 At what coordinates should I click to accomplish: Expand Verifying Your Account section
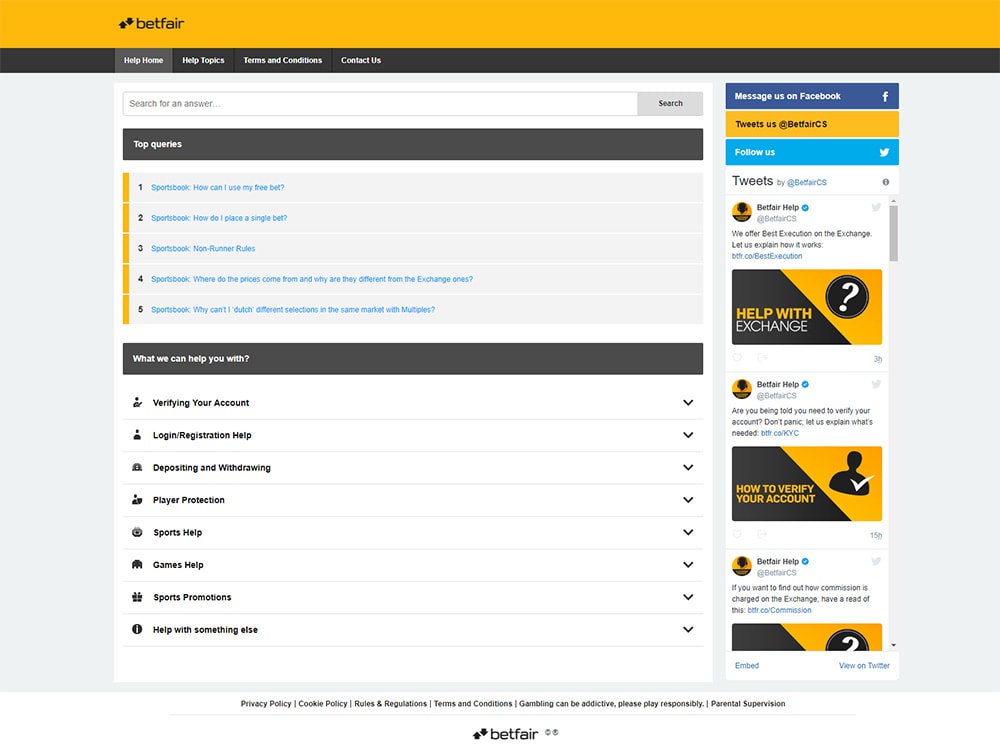click(688, 403)
